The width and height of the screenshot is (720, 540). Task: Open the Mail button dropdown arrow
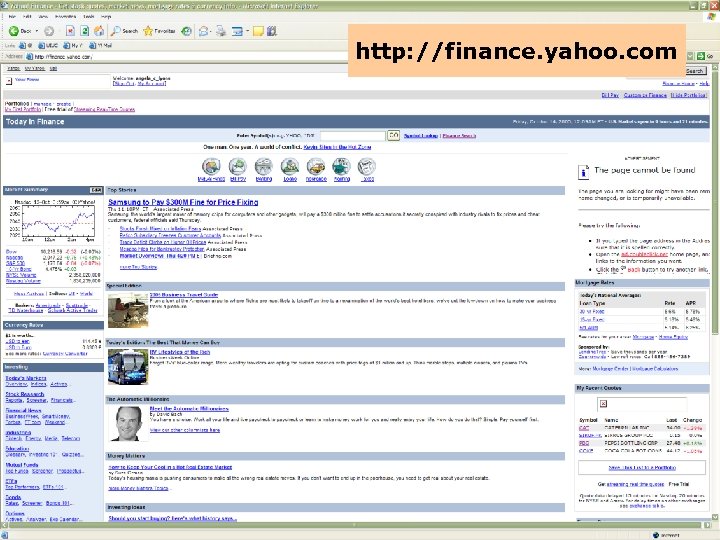[x=211, y=31]
